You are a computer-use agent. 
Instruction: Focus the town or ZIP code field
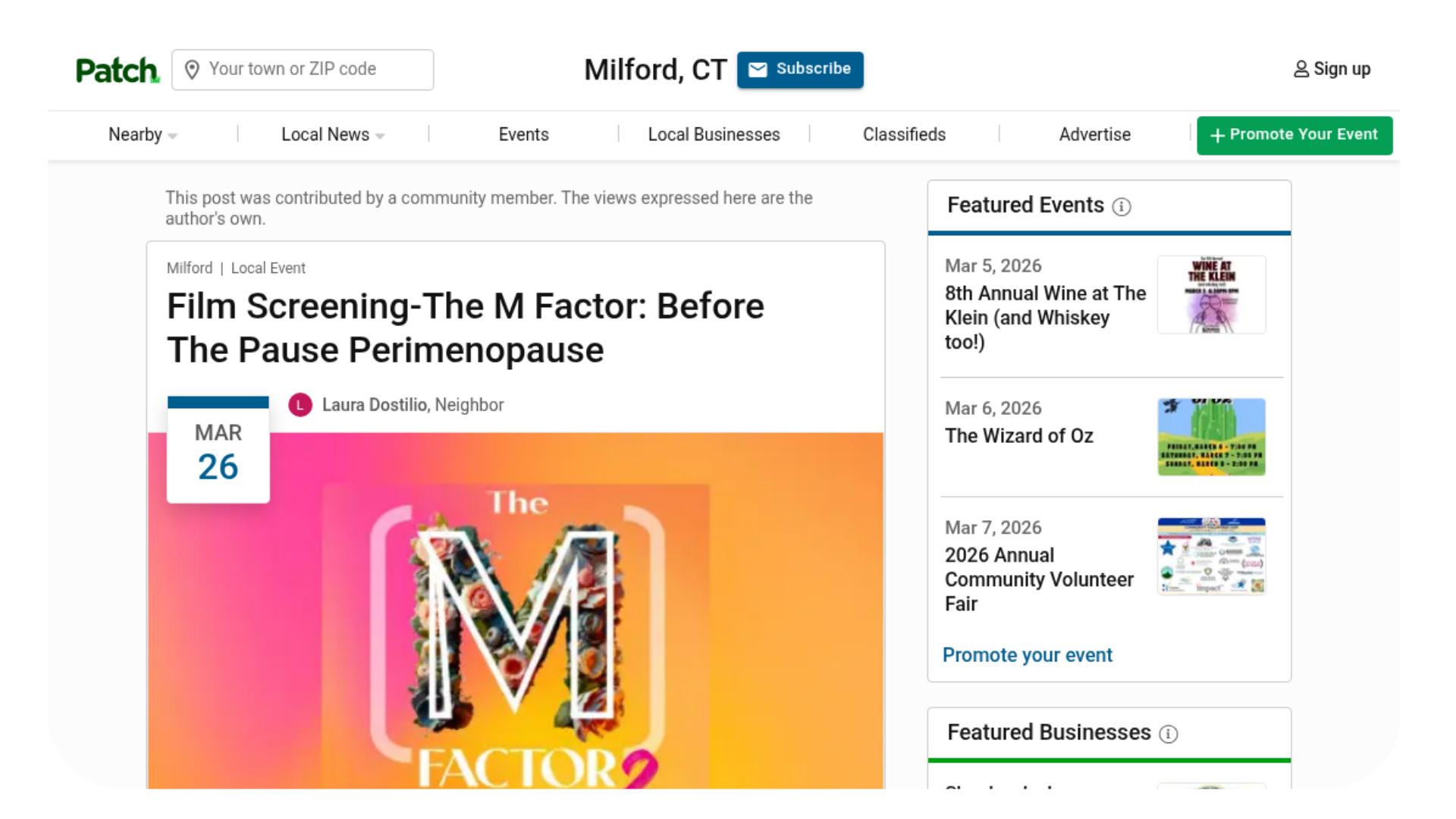315,69
